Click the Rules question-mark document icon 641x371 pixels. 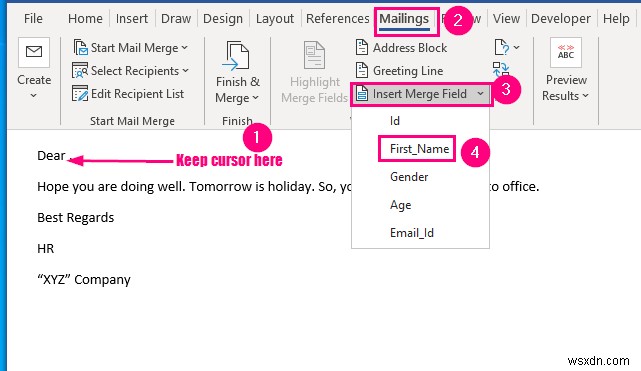(x=502, y=47)
